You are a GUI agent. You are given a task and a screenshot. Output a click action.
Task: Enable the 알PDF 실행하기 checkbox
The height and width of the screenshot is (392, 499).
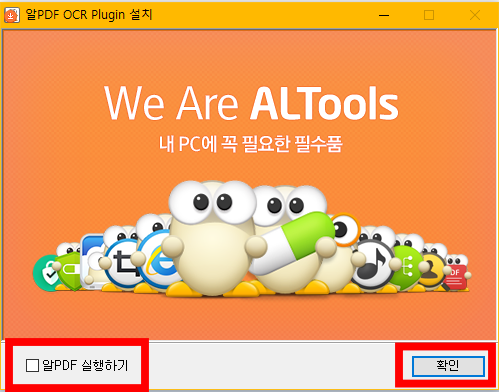click(32, 365)
